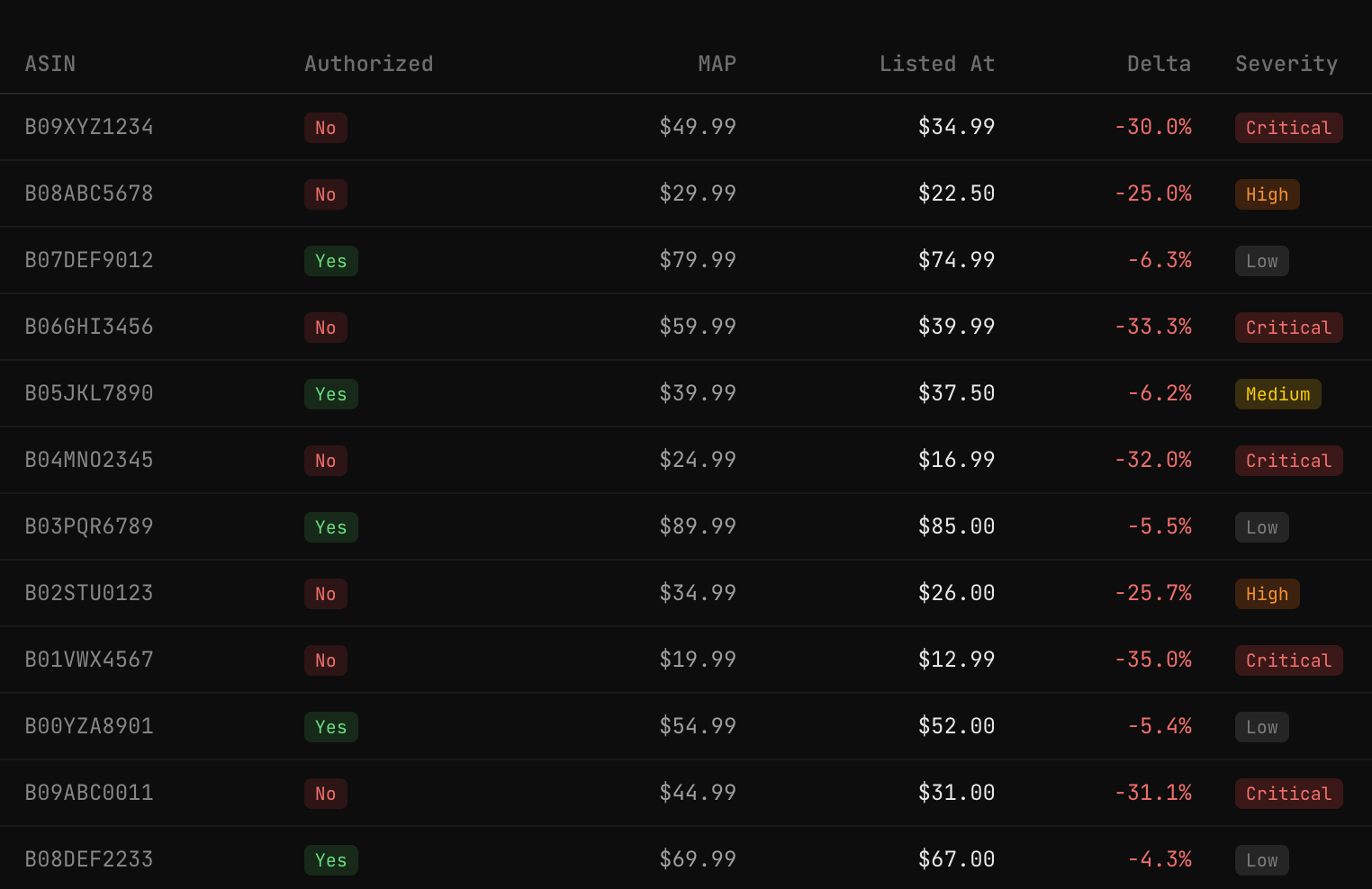This screenshot has height=889, width=1372.
Task: Sort by the Authorized column header
Action: point(368,64)
